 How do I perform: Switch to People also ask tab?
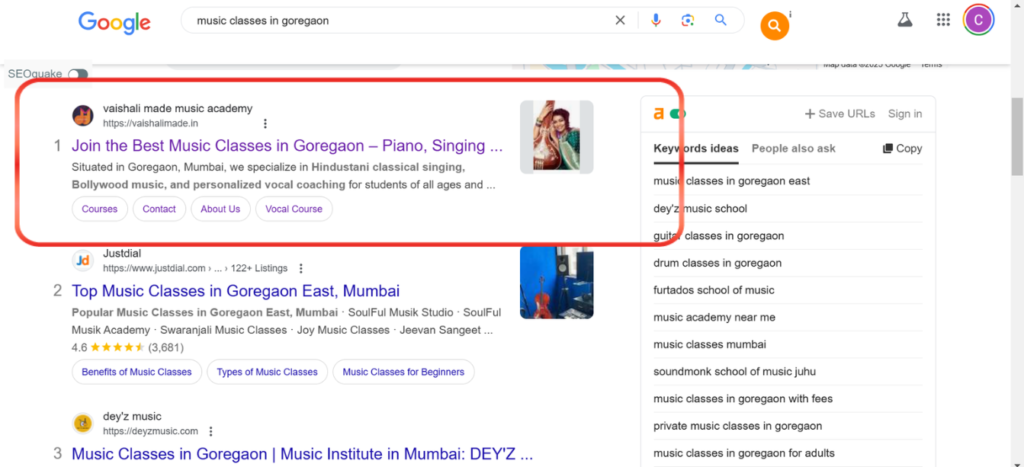click(793, 148)
